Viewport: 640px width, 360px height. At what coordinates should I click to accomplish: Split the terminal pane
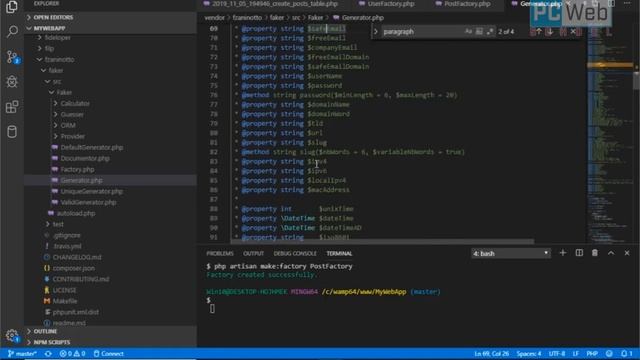[579, 253]
